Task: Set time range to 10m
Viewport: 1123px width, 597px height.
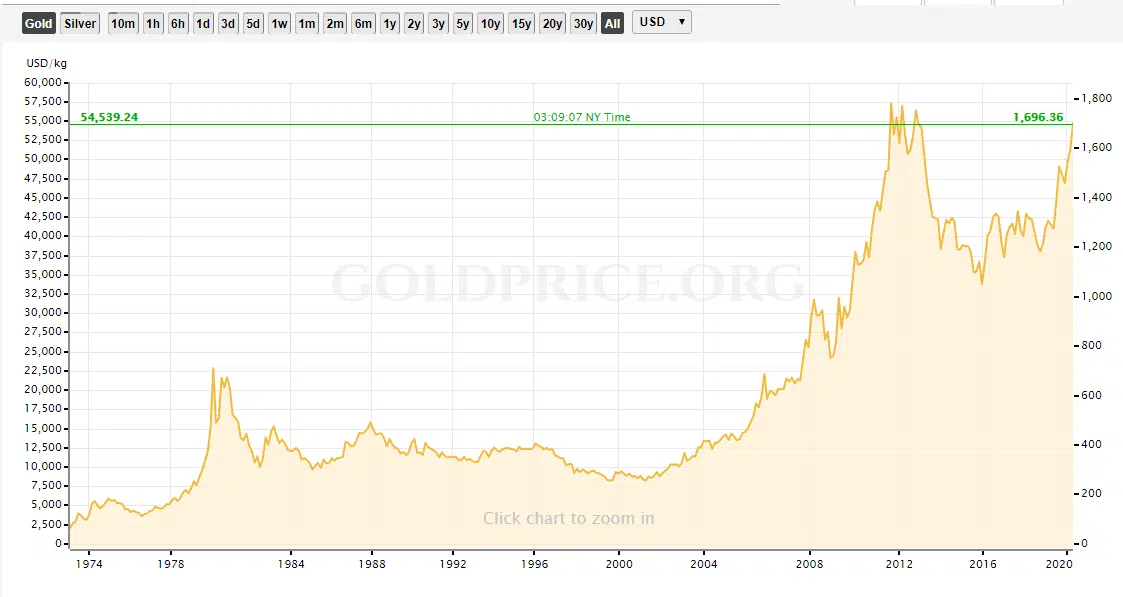Action: pyautogui.click(x=123, y=23)
